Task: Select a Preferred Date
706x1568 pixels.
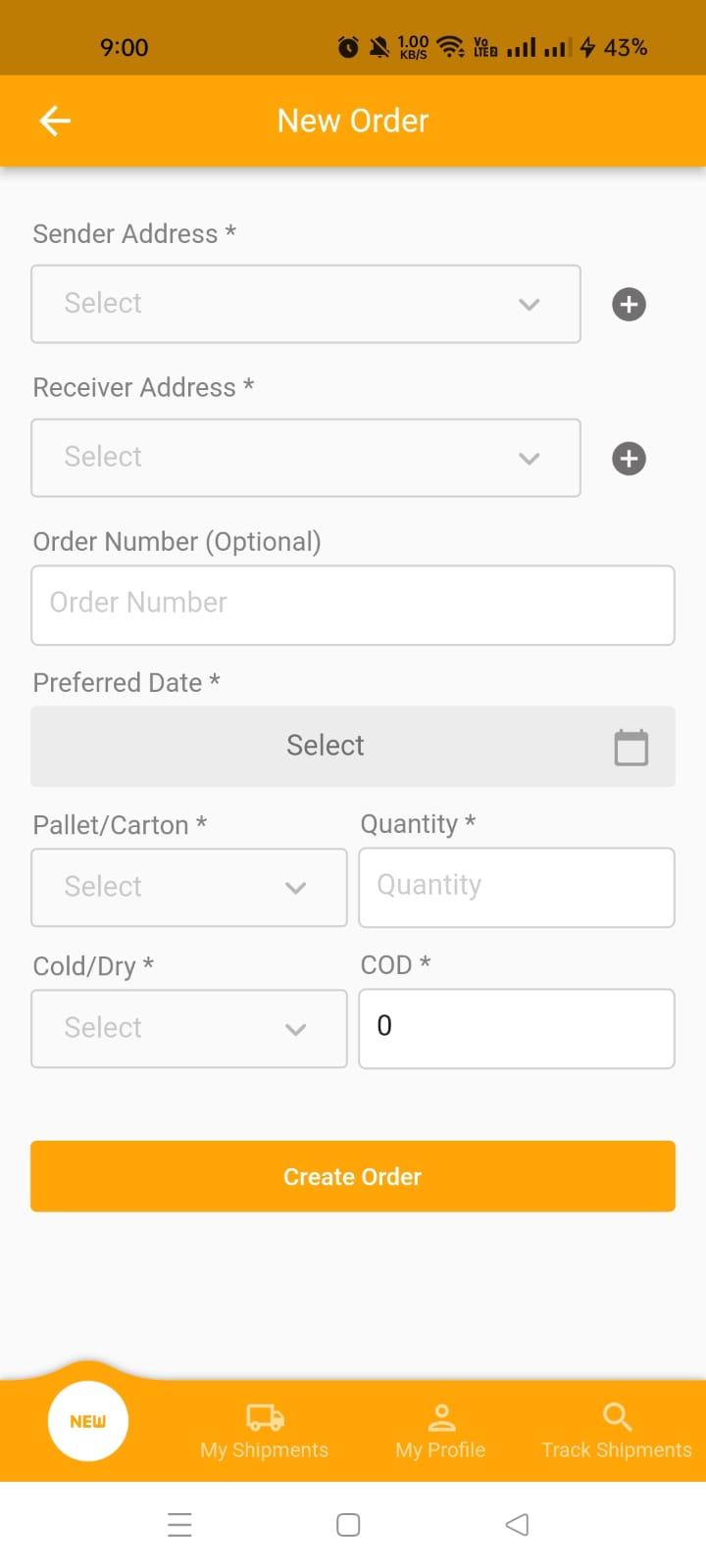Action: 353,746
